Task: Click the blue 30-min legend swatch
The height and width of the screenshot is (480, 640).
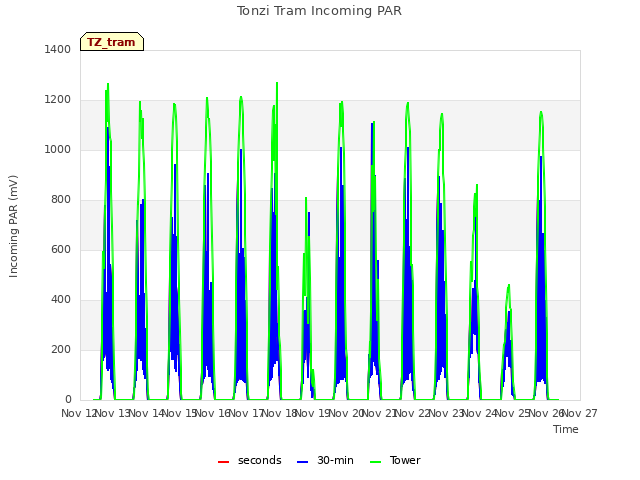Action: coord(302,462)
